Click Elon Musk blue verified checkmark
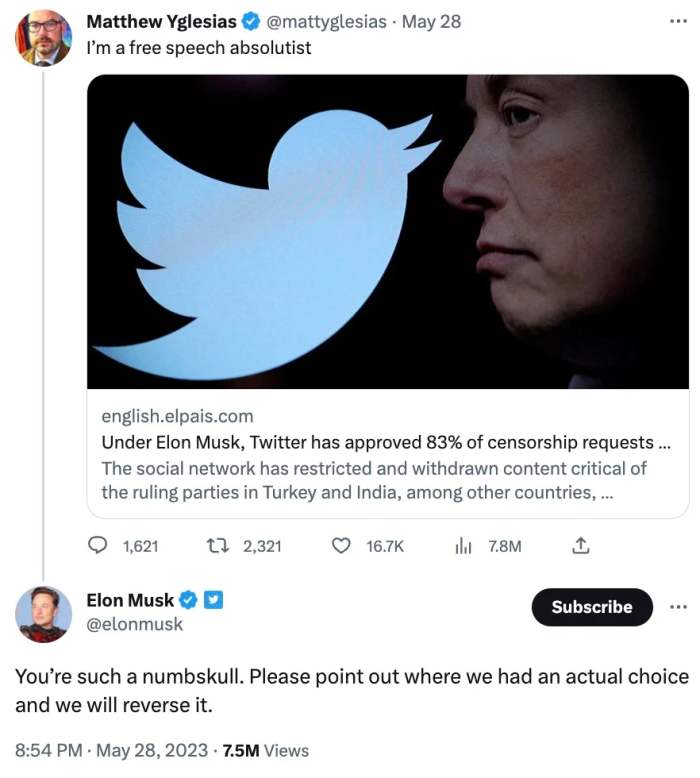700x778 pixels. [188, 600]
